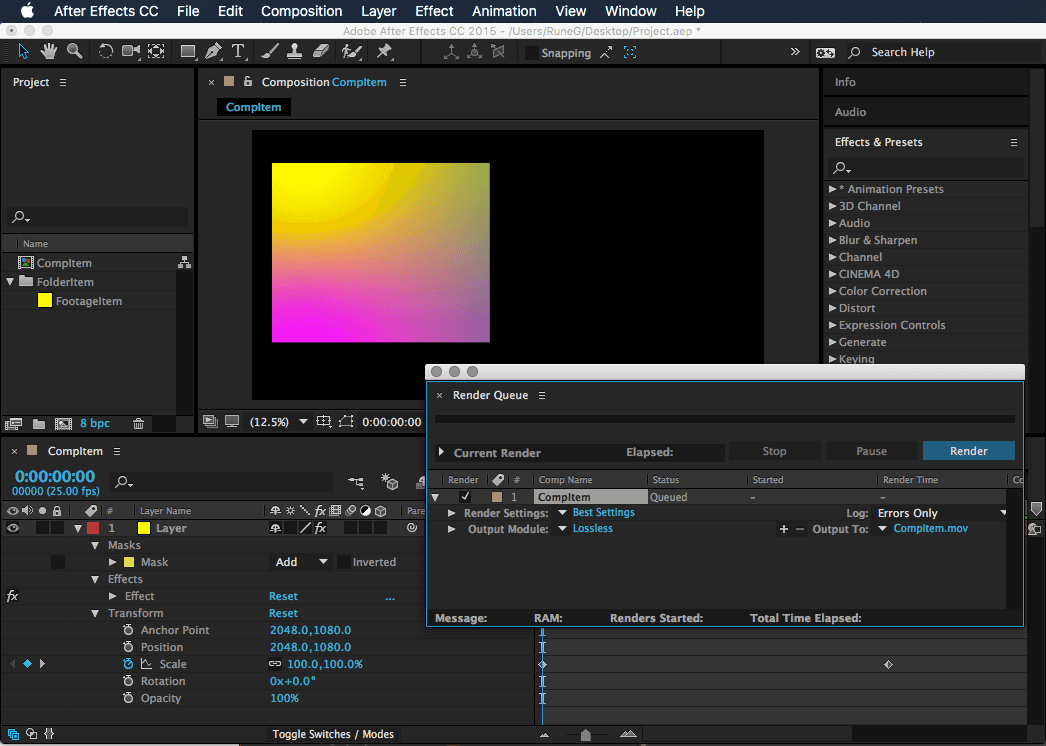This screenshot has width=1046, height=746.
Task: Click the timeline zoom slider handle
Action: (585, 735)
